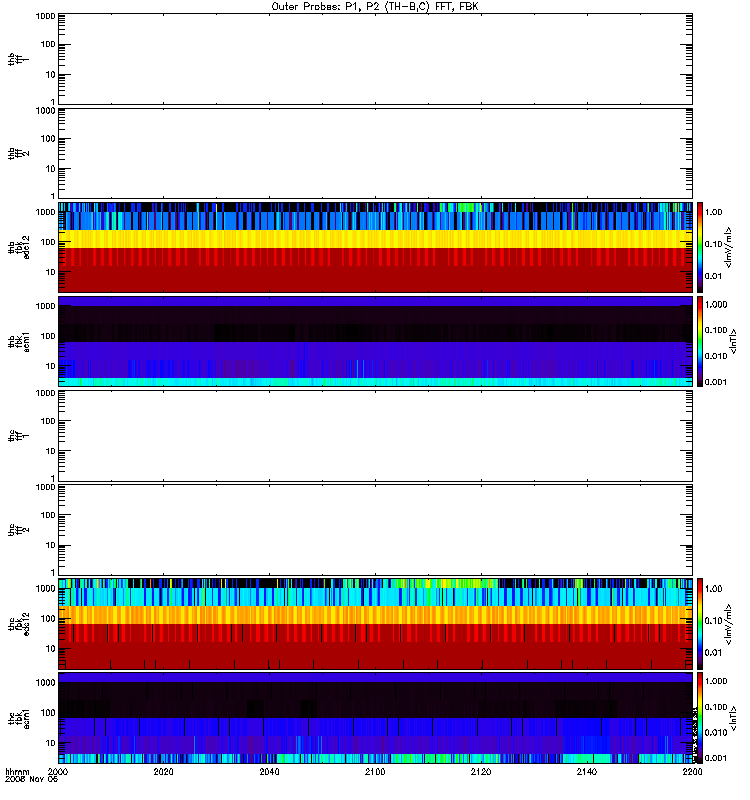750x800 pixels.
Task: Click the thc scm1 '<|nT|>' unit label
Action: [x=734, y=718]
